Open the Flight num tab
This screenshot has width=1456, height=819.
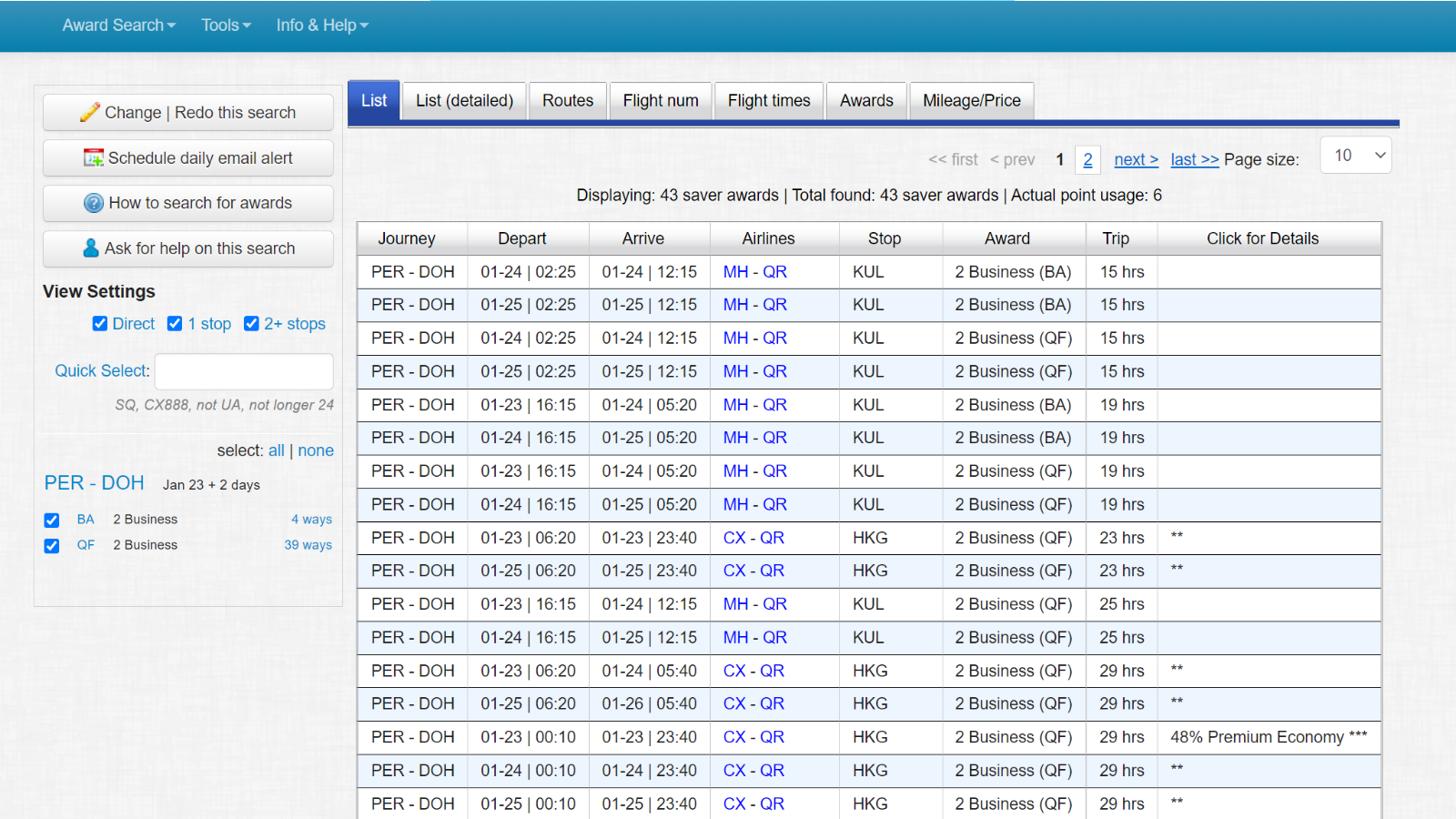(661, 101)
